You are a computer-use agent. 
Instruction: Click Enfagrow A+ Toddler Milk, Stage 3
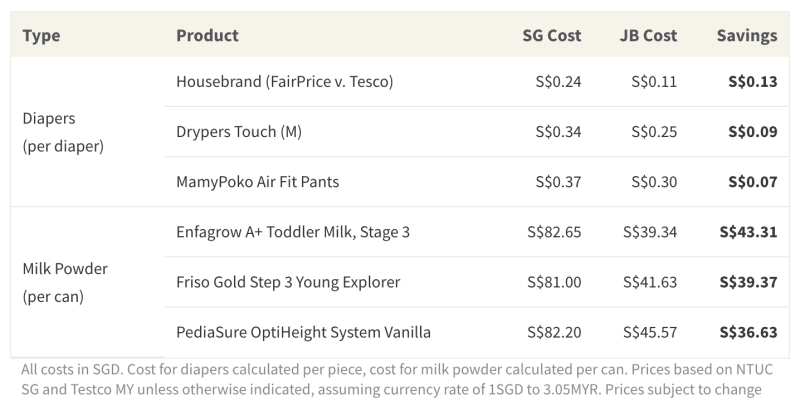coord(293,232)
